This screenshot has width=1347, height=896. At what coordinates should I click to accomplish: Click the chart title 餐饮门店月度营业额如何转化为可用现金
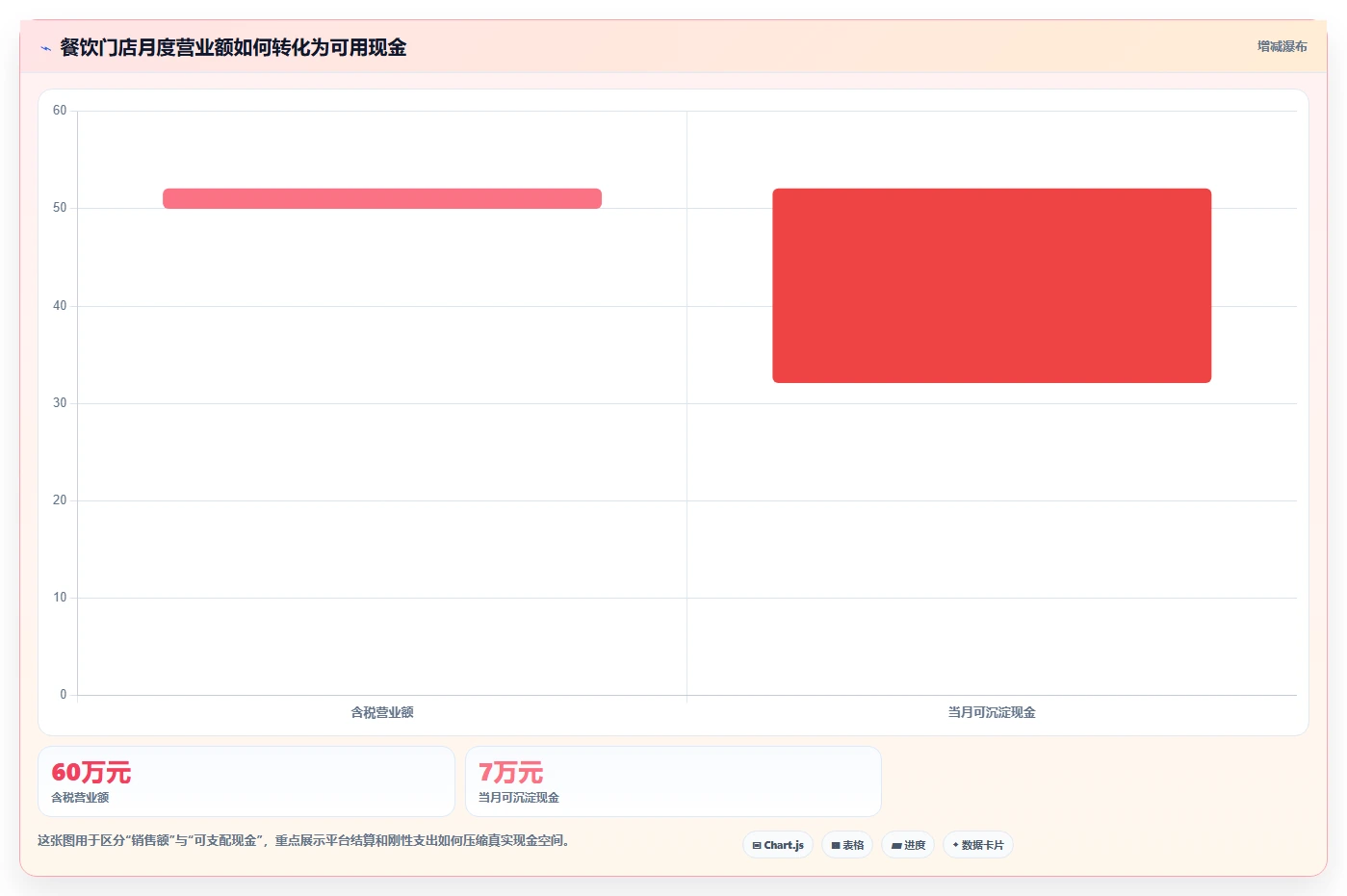click(x=233, y=47)
